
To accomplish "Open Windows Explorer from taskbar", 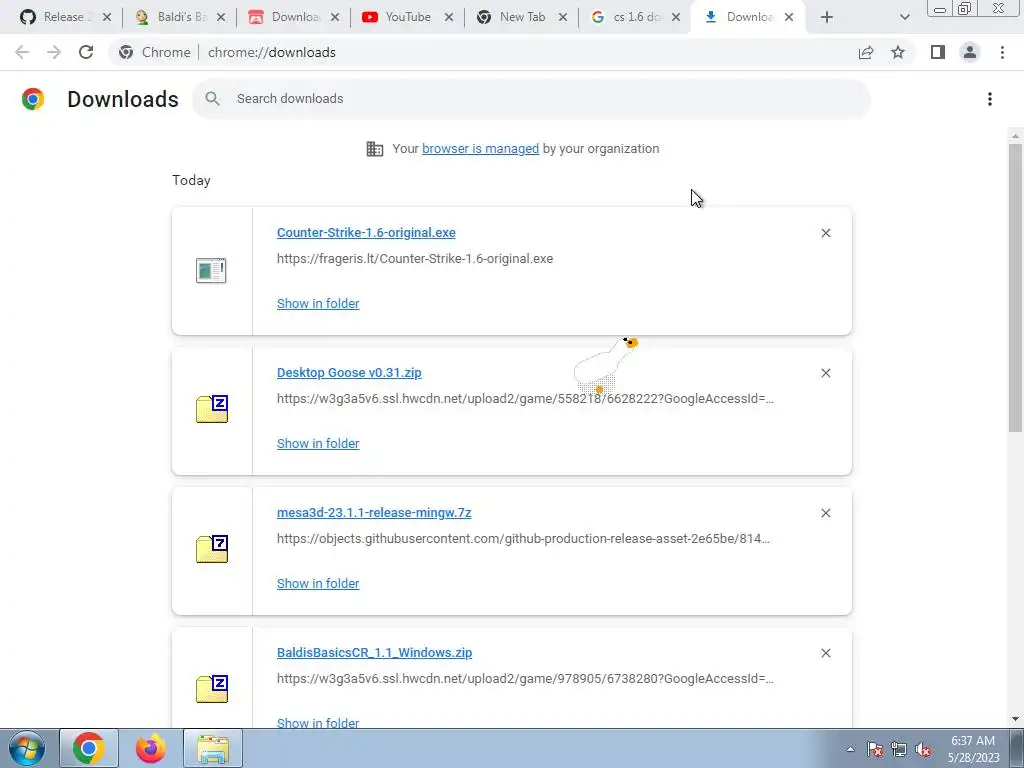I will 213,748.
